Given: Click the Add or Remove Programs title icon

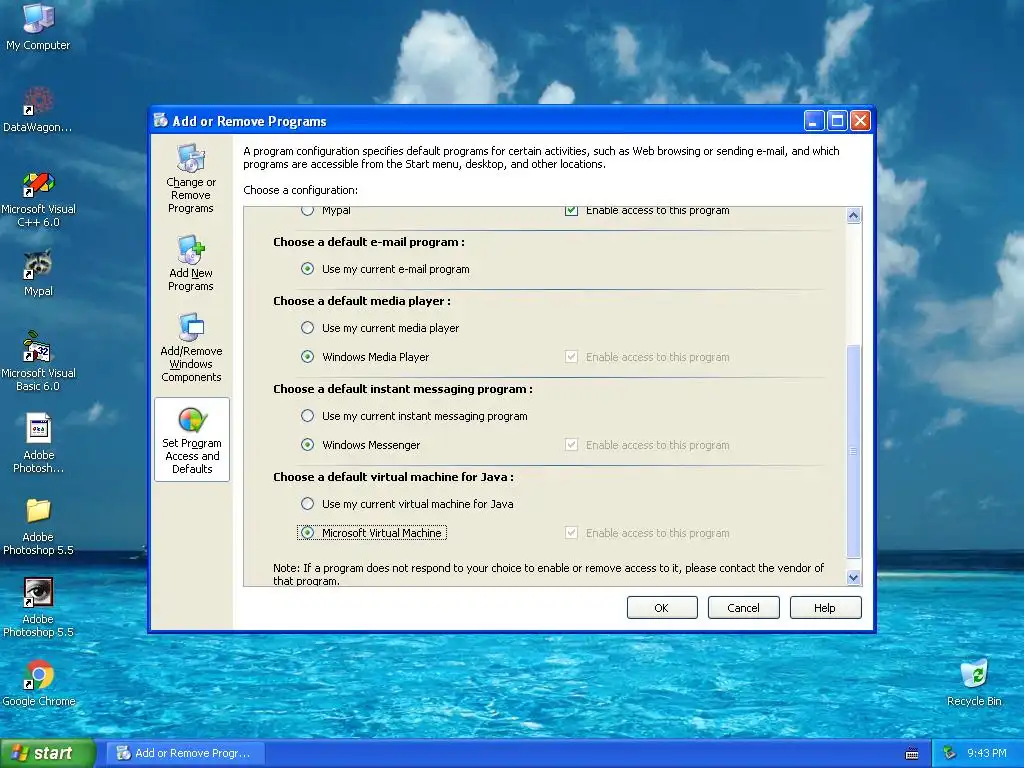Looking at the screenshot, I should (161, 121).
